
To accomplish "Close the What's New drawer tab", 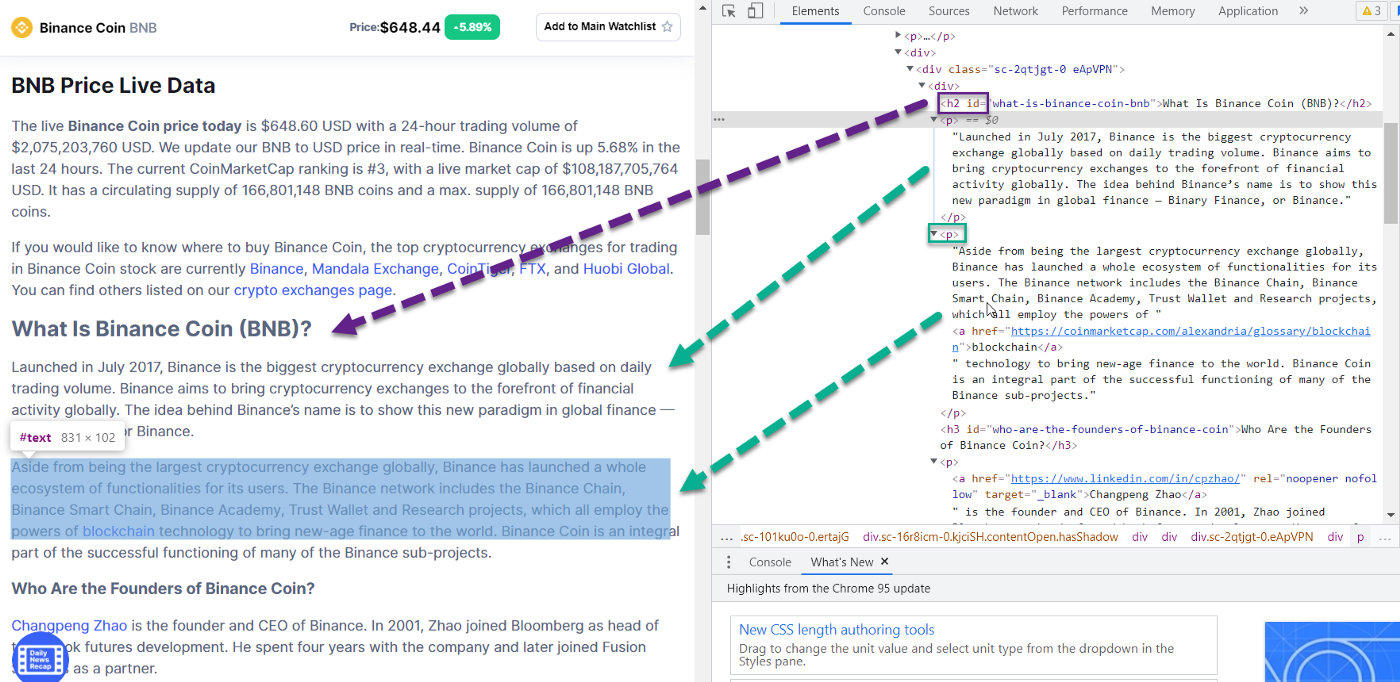I will (x=884, y=562).
